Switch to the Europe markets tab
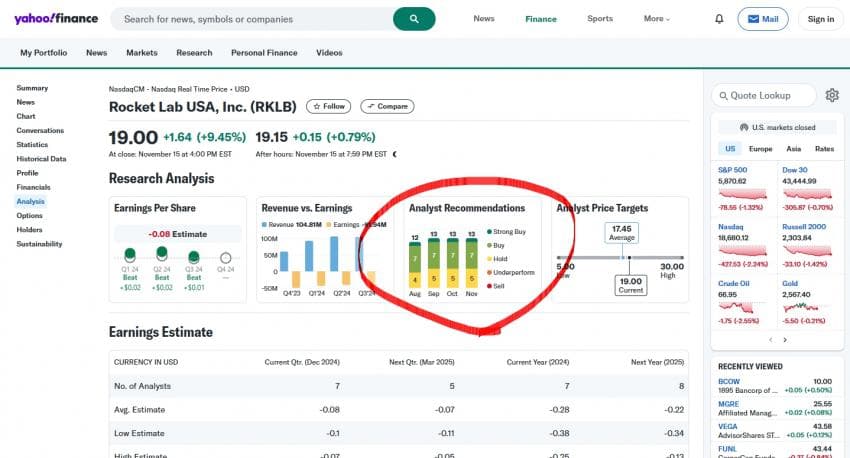This screenshot has width=850, height=458. point(761,149)
